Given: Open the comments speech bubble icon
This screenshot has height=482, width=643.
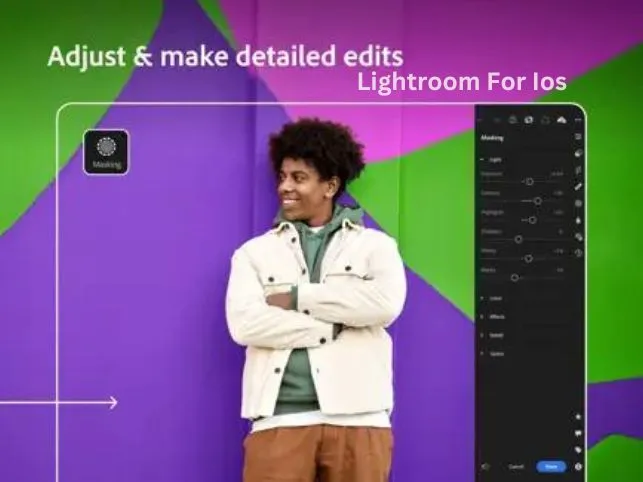Looking at the screenshot, I should pyautogui.click(x=578, y=433).
